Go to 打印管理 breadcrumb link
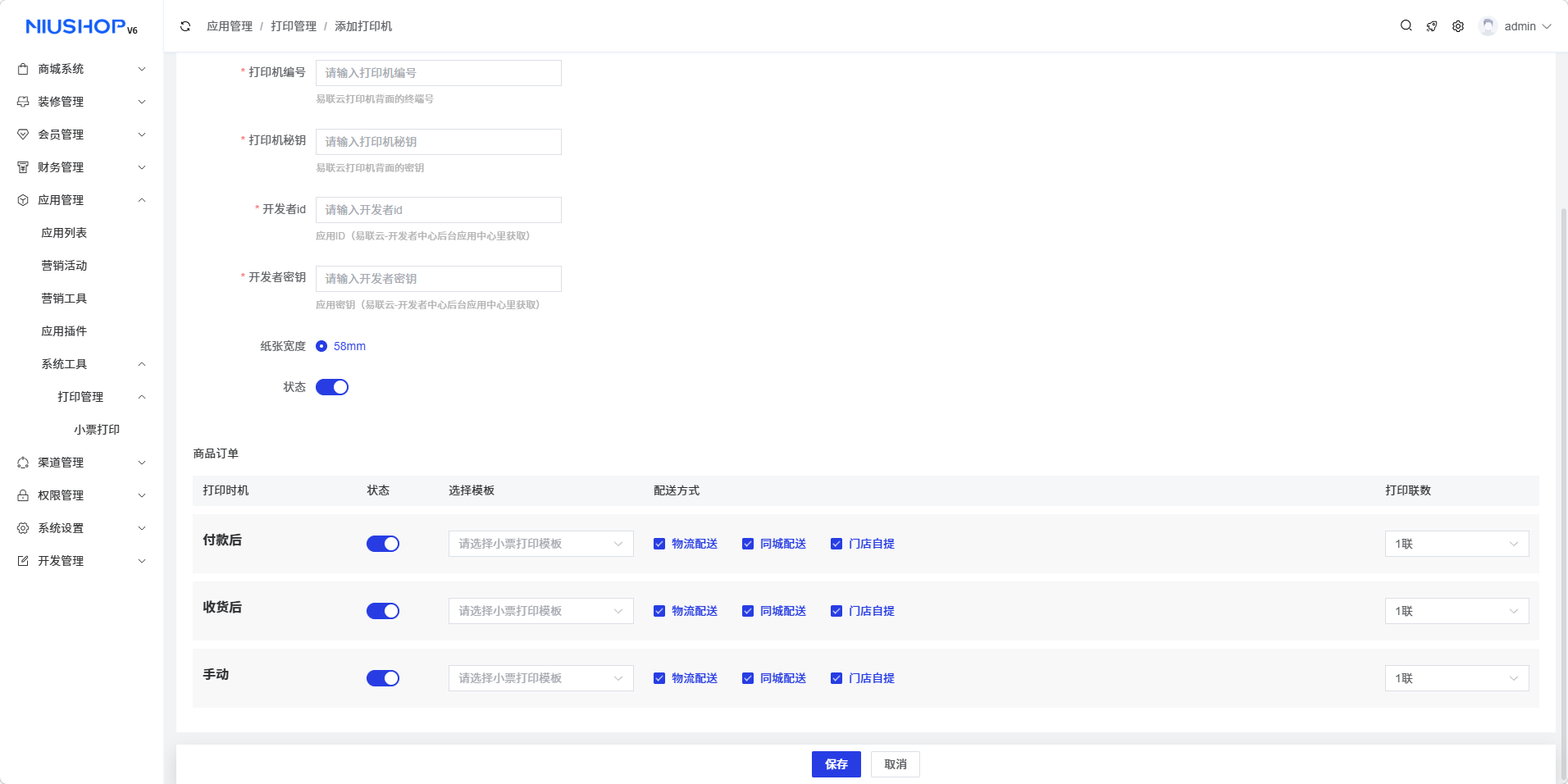1568x784 pixels. pos(294,26)
